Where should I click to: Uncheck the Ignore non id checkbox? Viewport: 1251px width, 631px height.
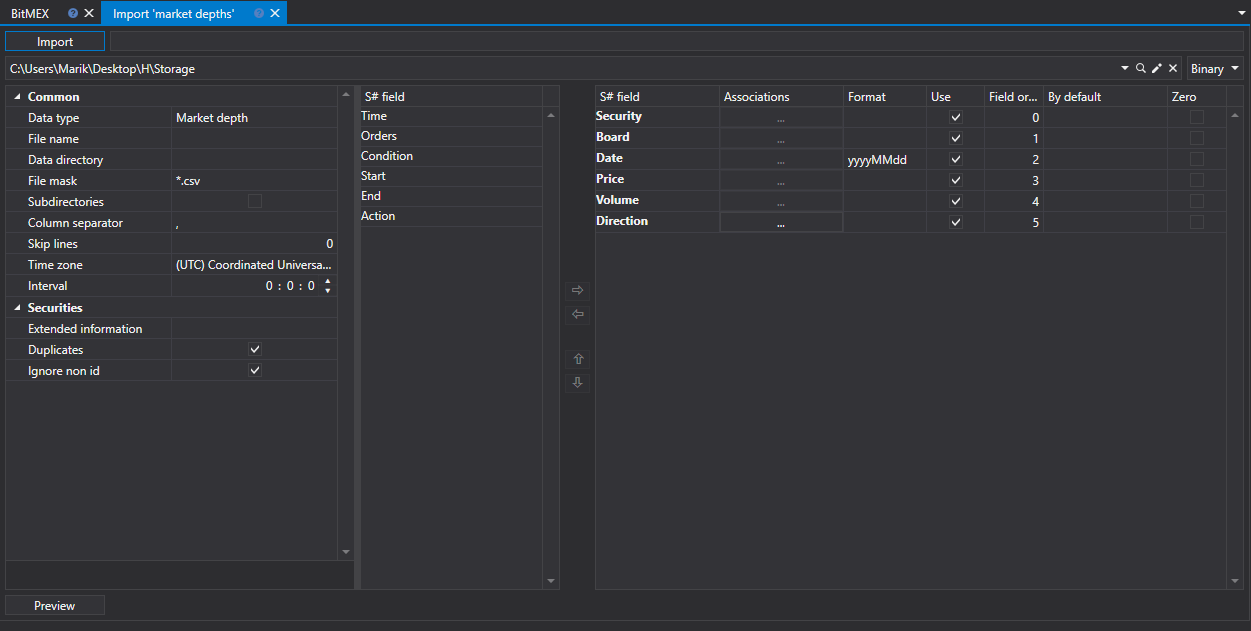pos(255,371)
